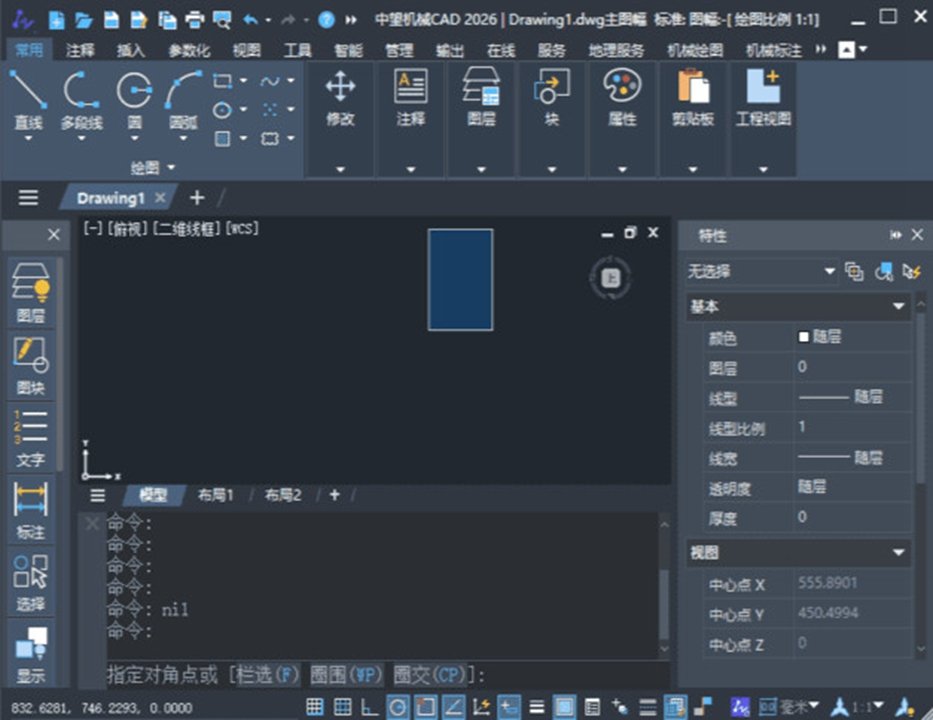Toggle snap mode in status bar

(x=315, y=707)
